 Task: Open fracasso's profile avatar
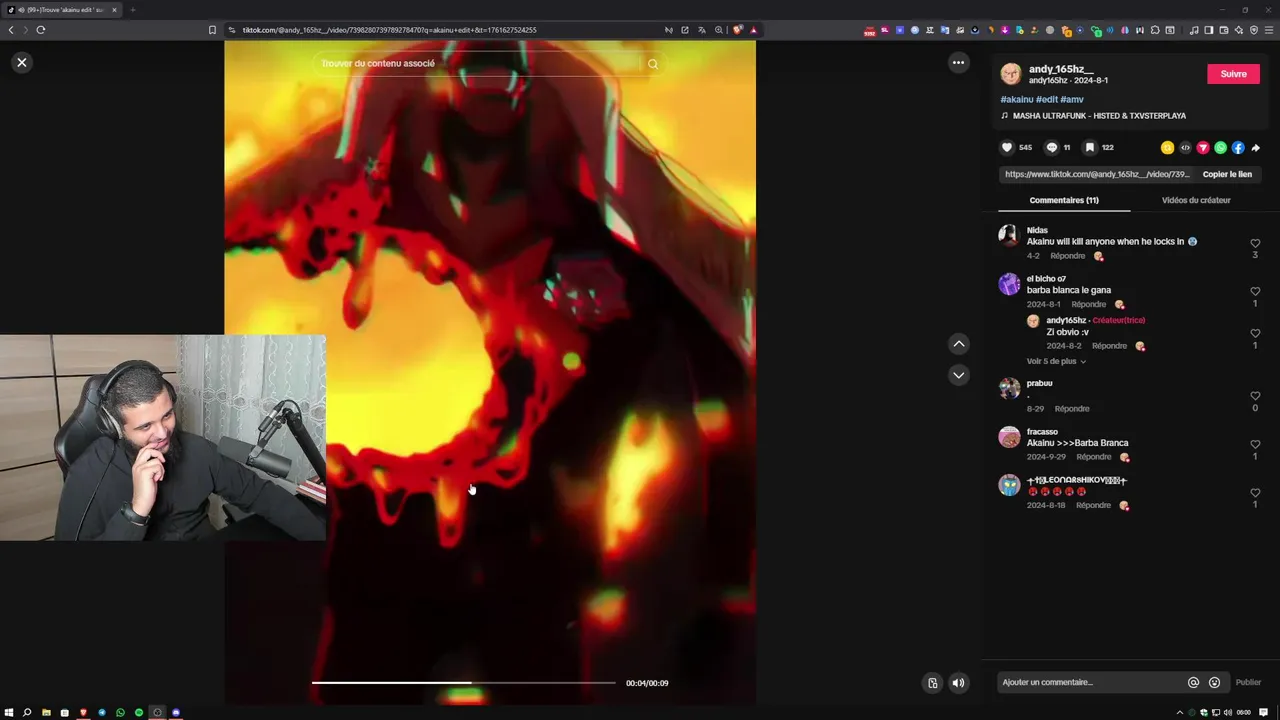point(1009,437)
